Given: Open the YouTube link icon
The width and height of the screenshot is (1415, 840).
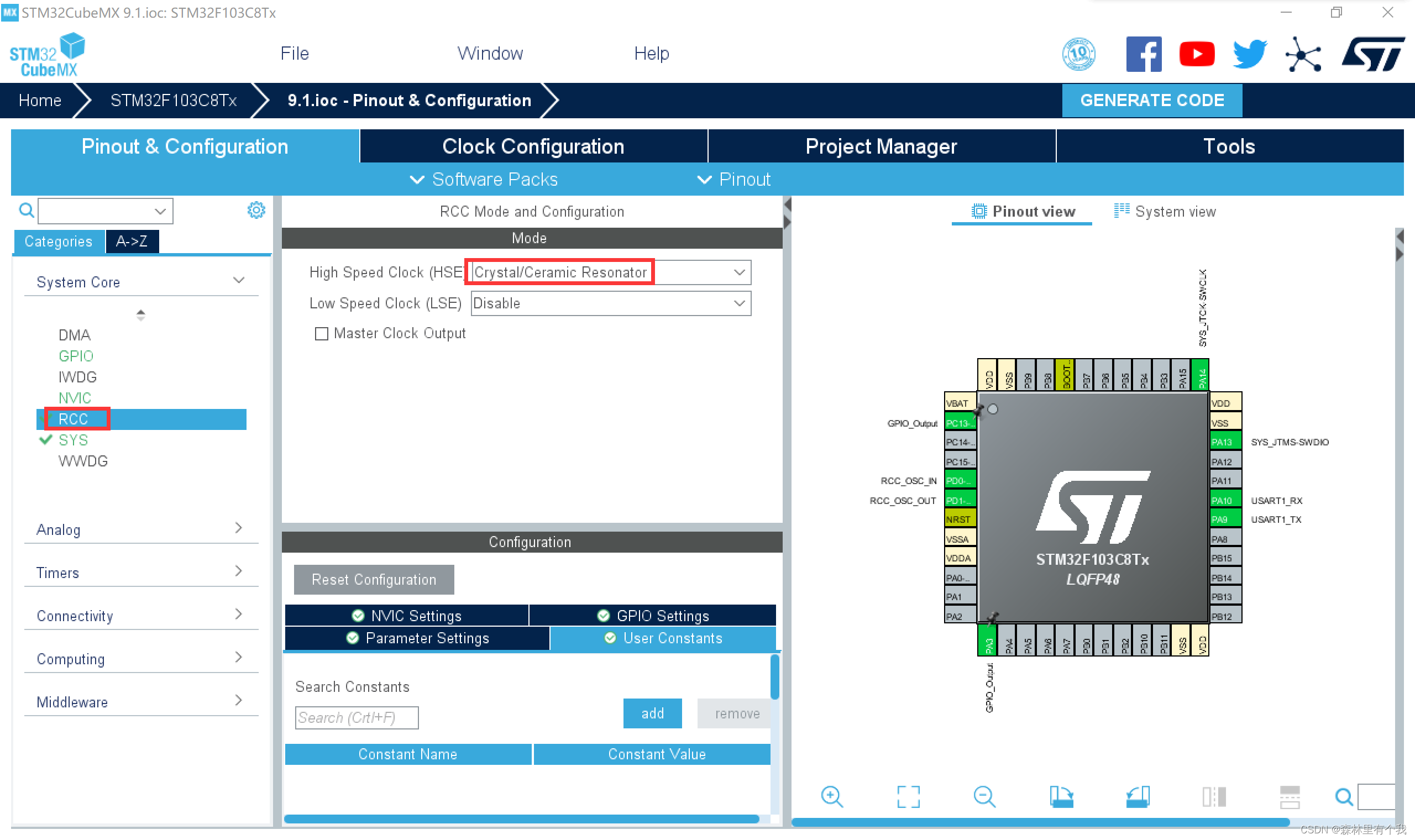Looking at the screenshot, I should tap(1196, 54).
